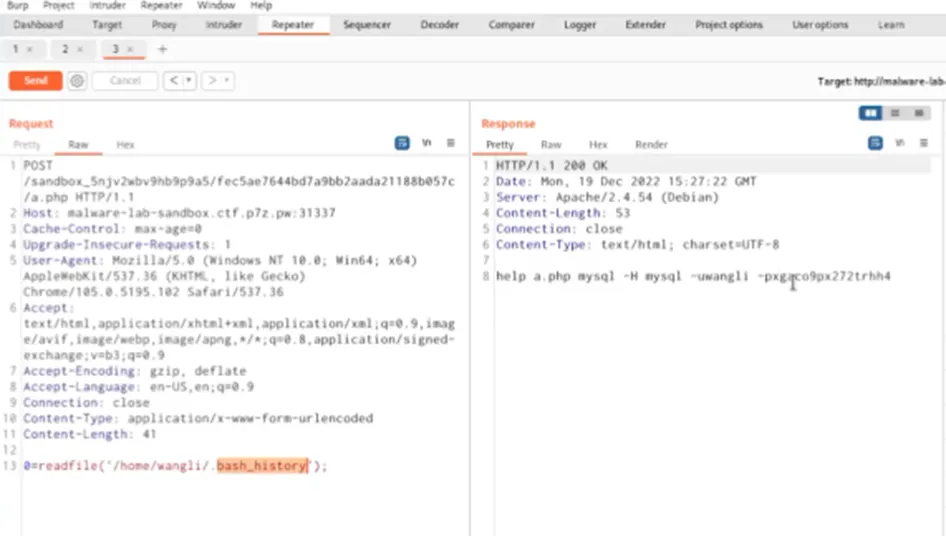The height and width of the screenshot is (536, 946).
Task: Expand the forward history dropdown arrow
Action: pos(227,80)
